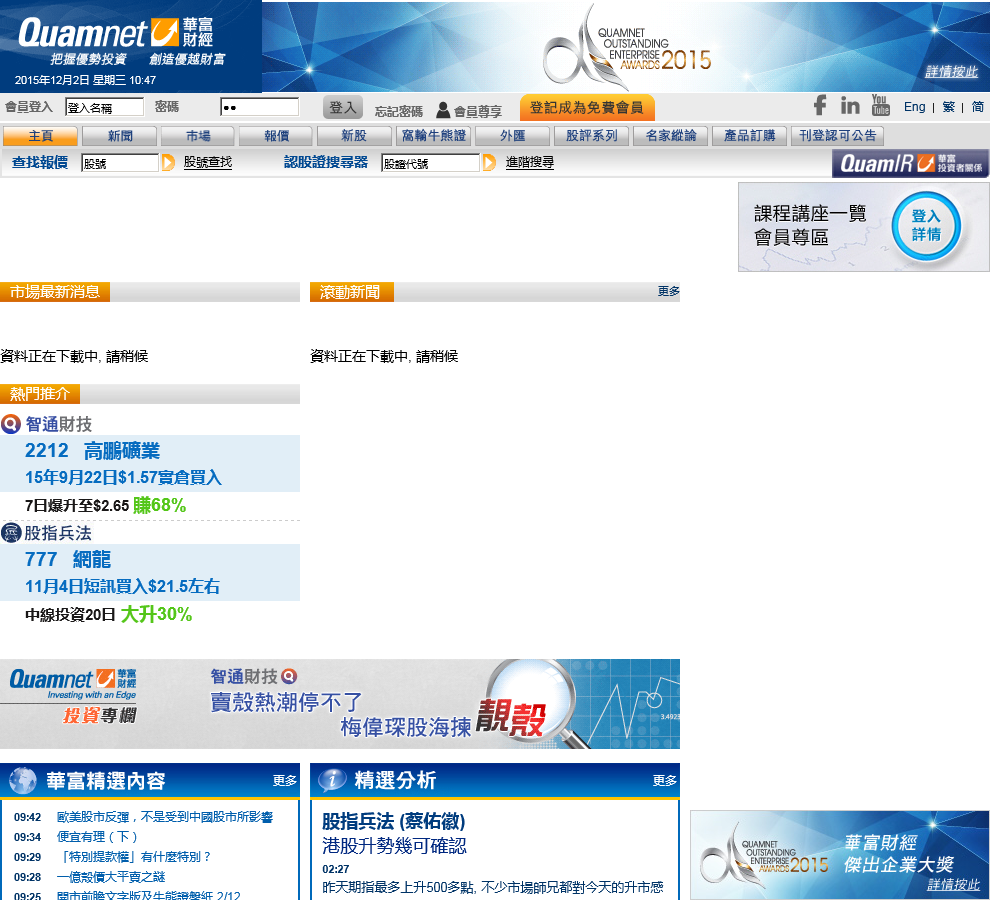Click the 15年9月22日$1.57實倉買入 line

(x=123, y=477)
